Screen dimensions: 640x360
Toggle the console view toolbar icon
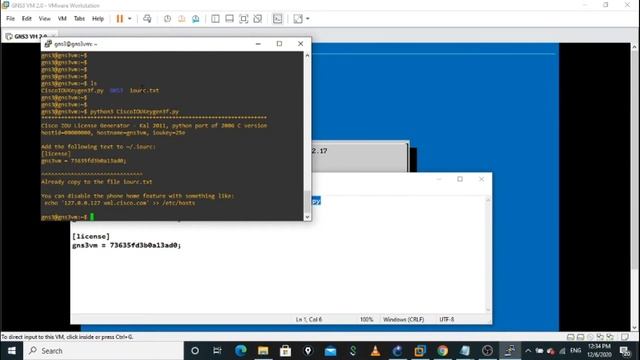click(x=278, y=19)
